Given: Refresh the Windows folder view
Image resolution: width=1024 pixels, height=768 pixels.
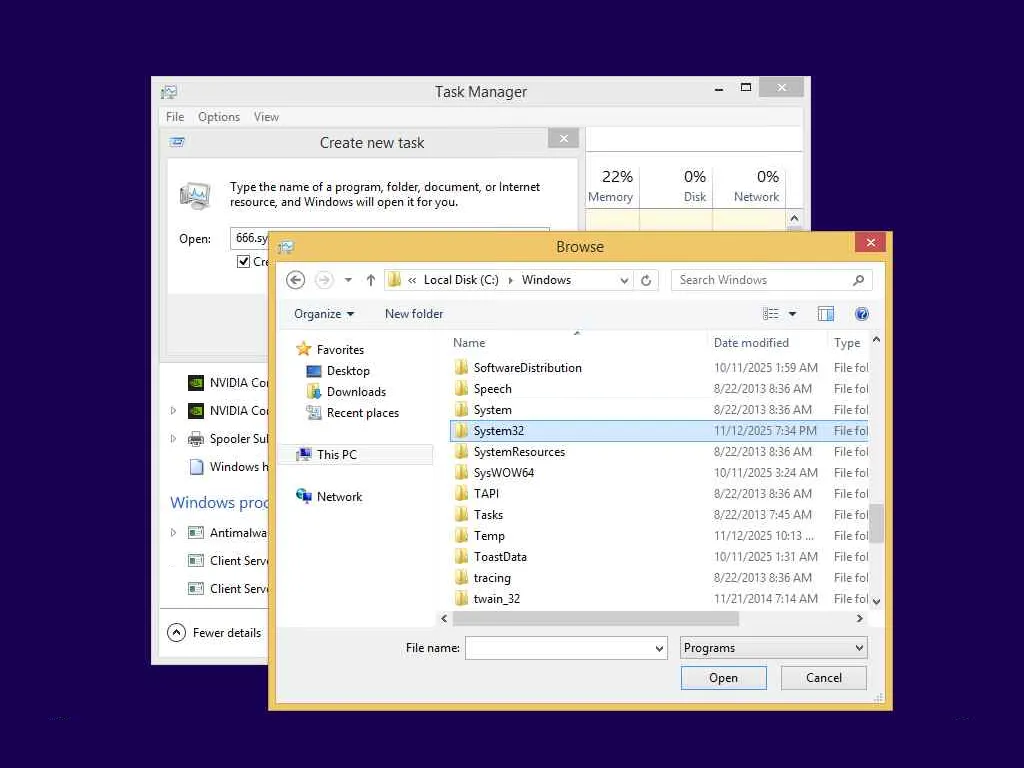Looking at the screenshot, I should (x=646, y=280).
